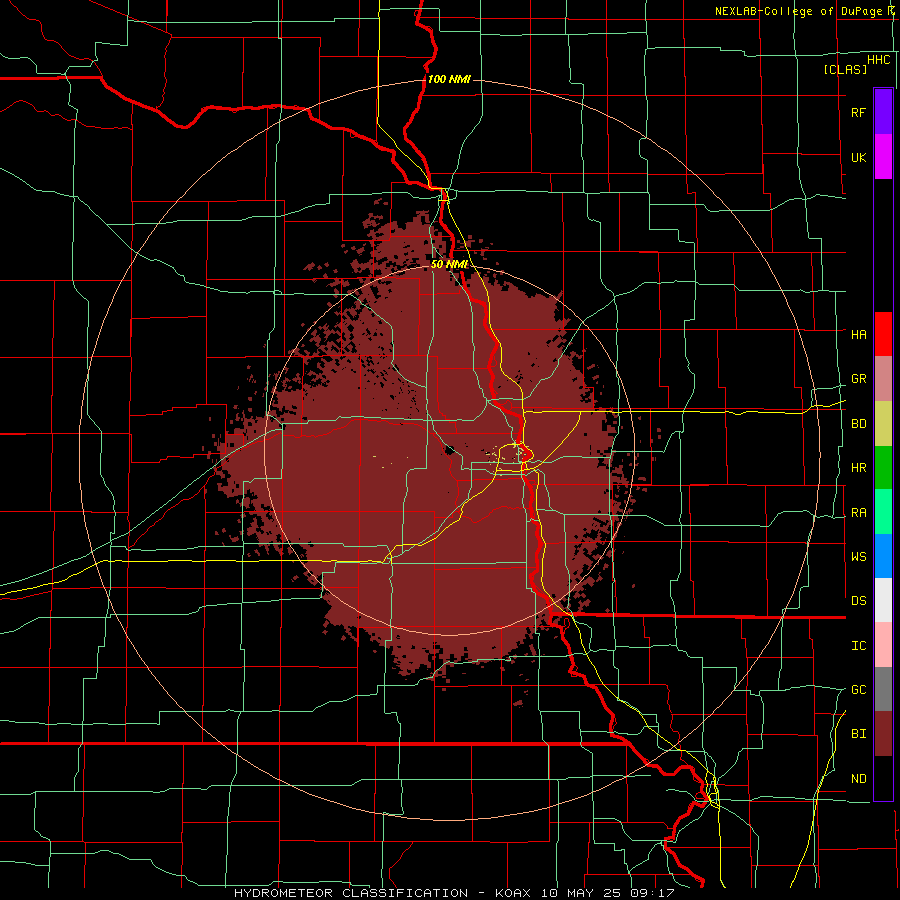Viewport: 900px width, 900px height.
Task: Click the [CLAS] label
Action: tap(845, 69)
